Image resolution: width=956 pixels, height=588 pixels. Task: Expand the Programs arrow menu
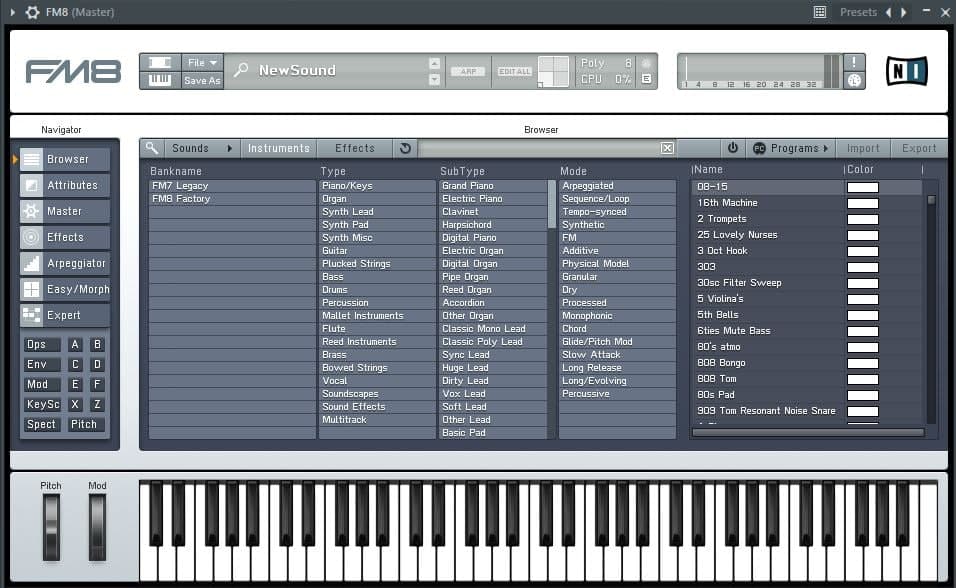(826, 148)
